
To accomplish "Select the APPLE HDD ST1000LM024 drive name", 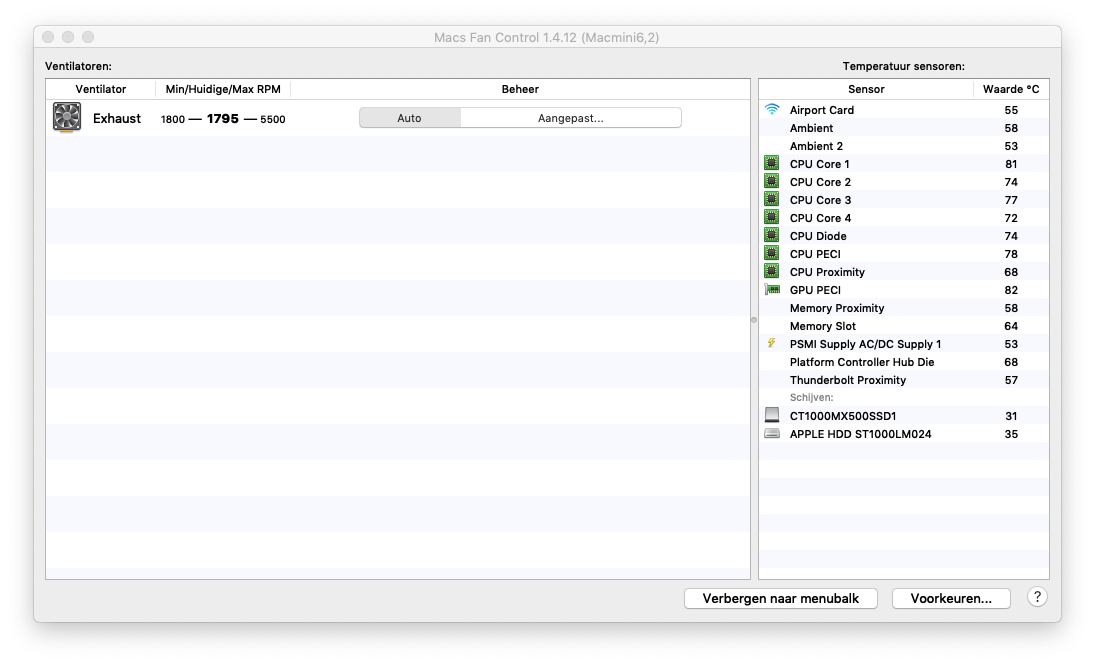I will point(860,434).
